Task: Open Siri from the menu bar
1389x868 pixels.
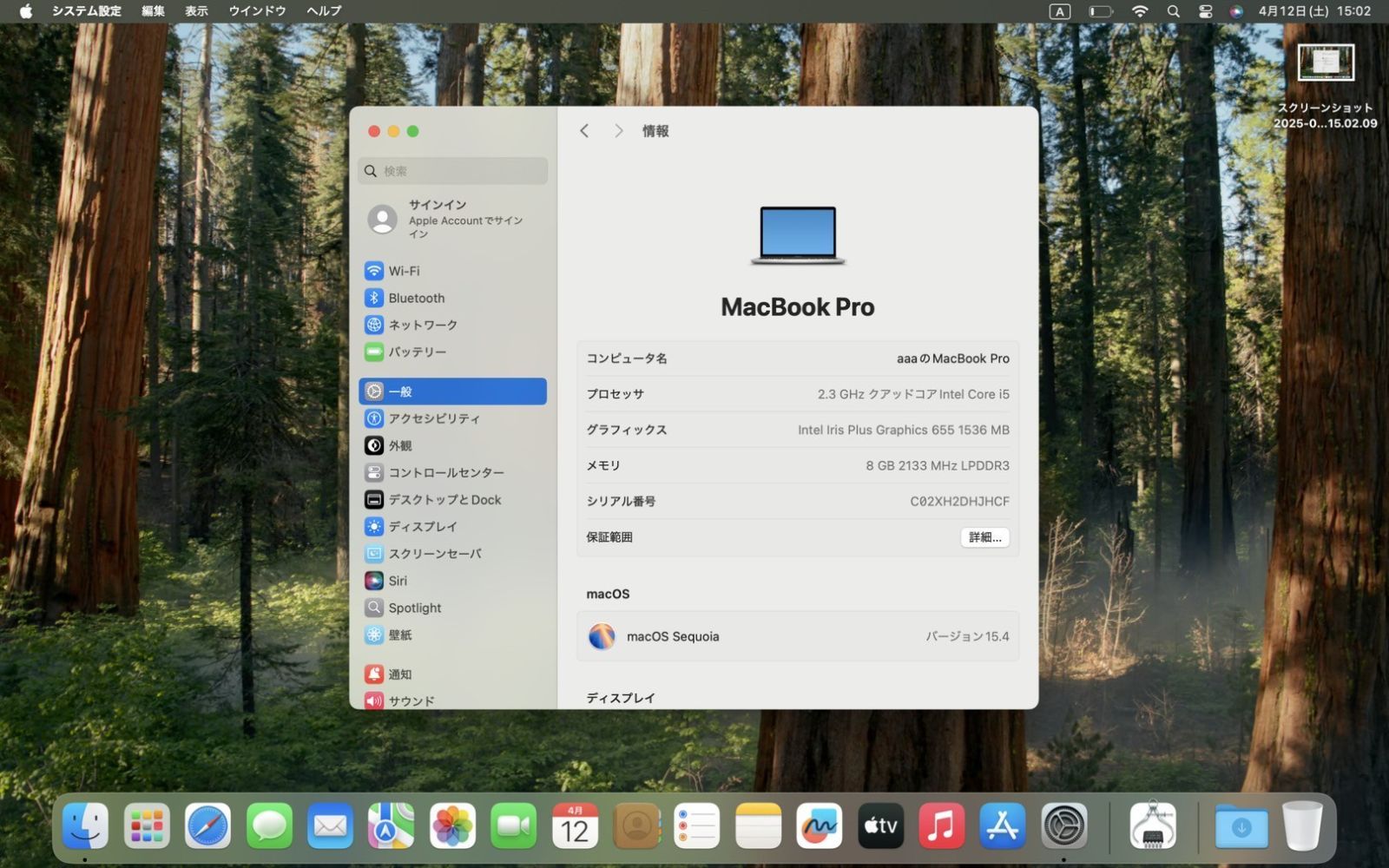Action: pyautogui.click(x=1236, y=11)
